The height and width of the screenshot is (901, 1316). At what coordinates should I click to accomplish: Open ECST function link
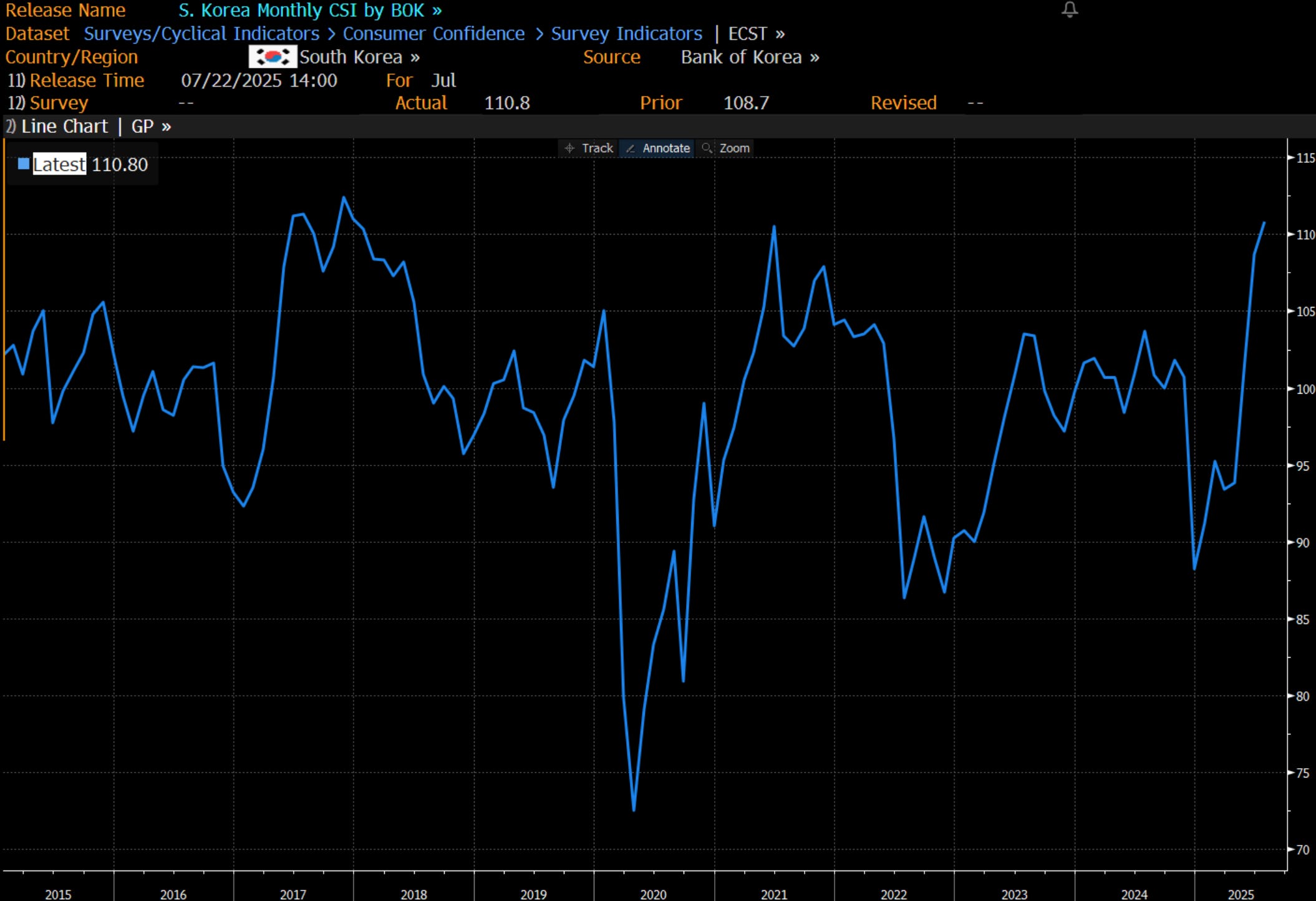pos(756,34)
